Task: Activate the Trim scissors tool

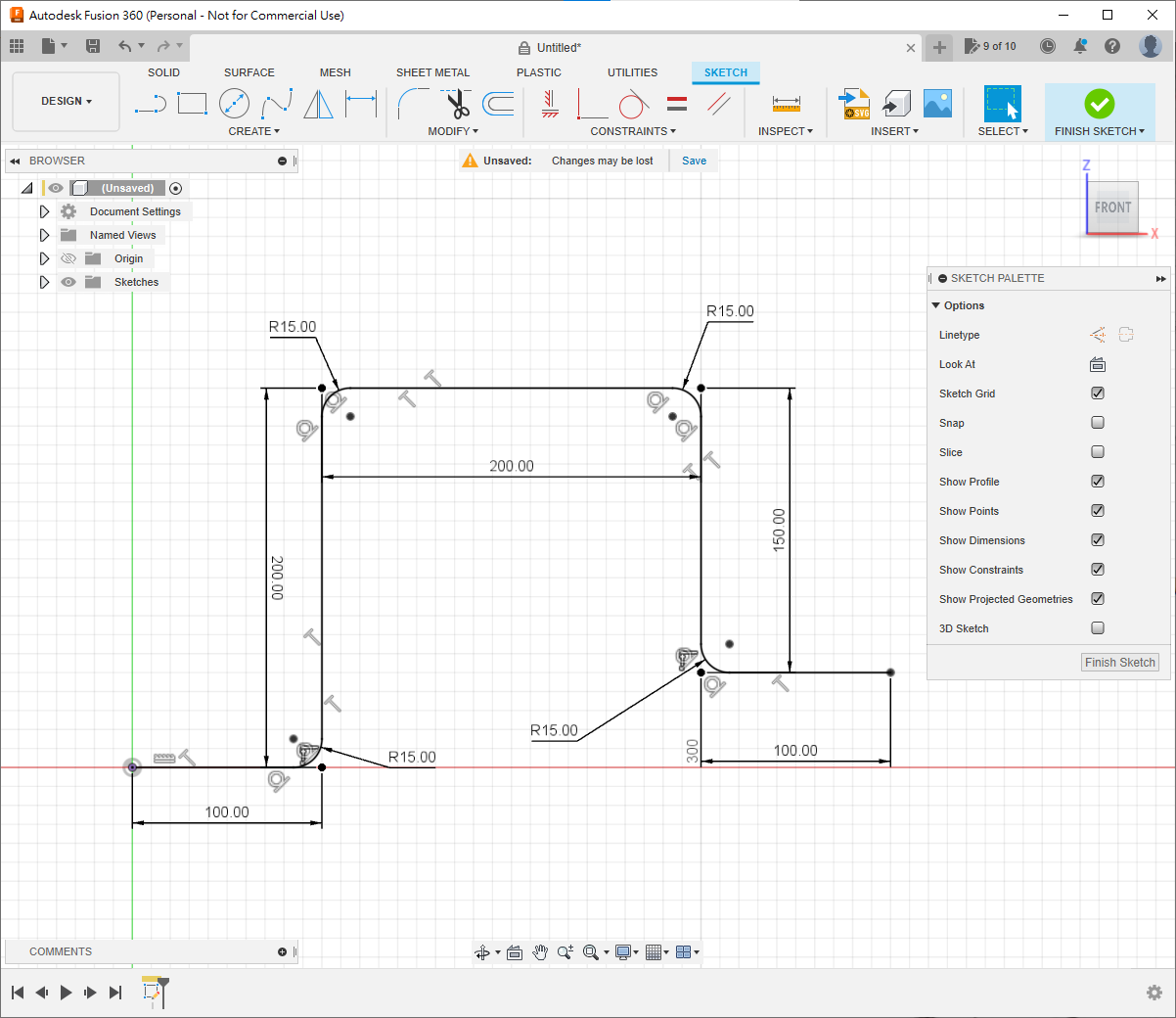Action: (457, 104)
